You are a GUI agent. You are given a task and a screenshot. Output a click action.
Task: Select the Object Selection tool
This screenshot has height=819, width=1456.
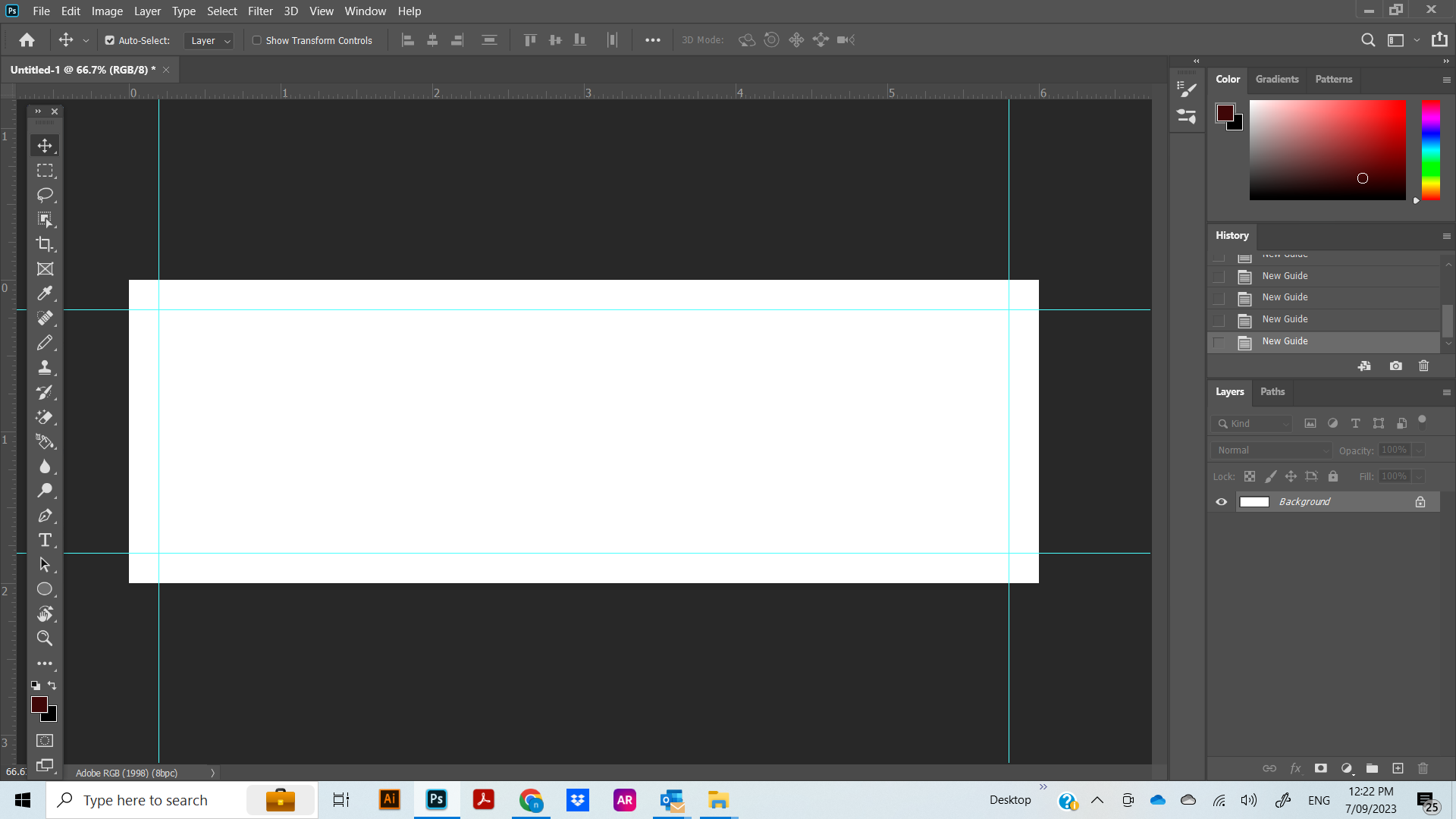(x=45, y=220)
